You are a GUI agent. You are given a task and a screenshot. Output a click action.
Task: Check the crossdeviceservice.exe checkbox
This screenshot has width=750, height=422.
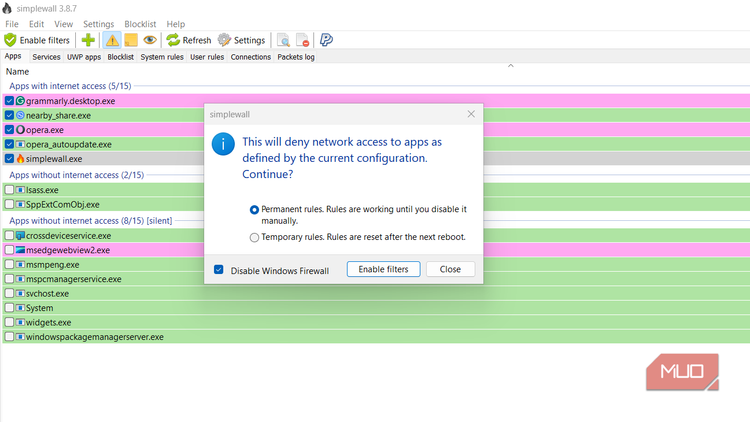point(9,235)
